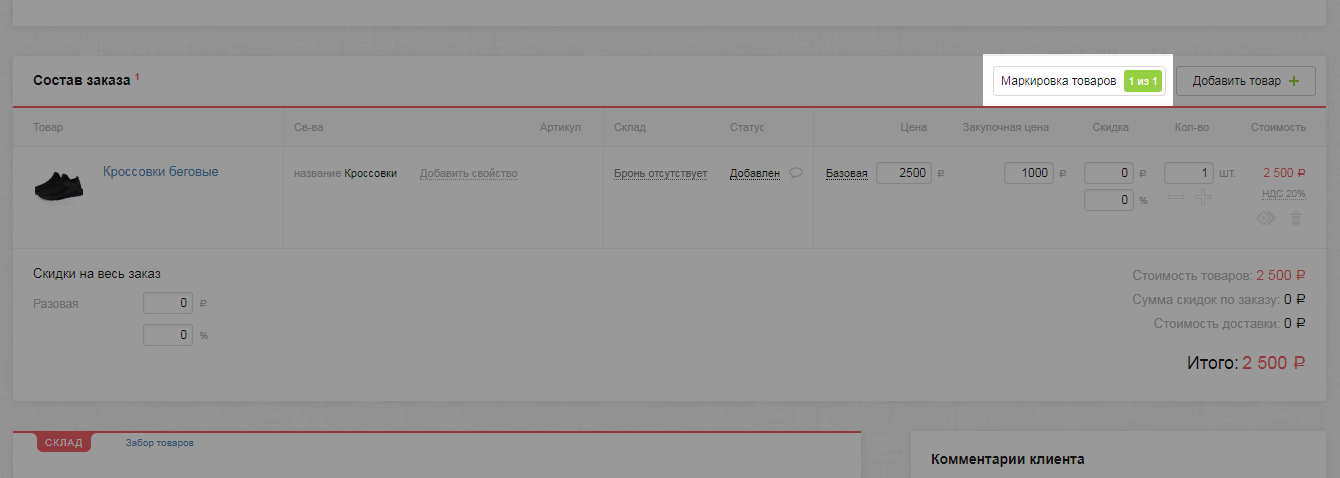The height and width of the screenshot is (478, 1340).
Task: Delete item with the trash icon
Action: tap(1296, 217)
